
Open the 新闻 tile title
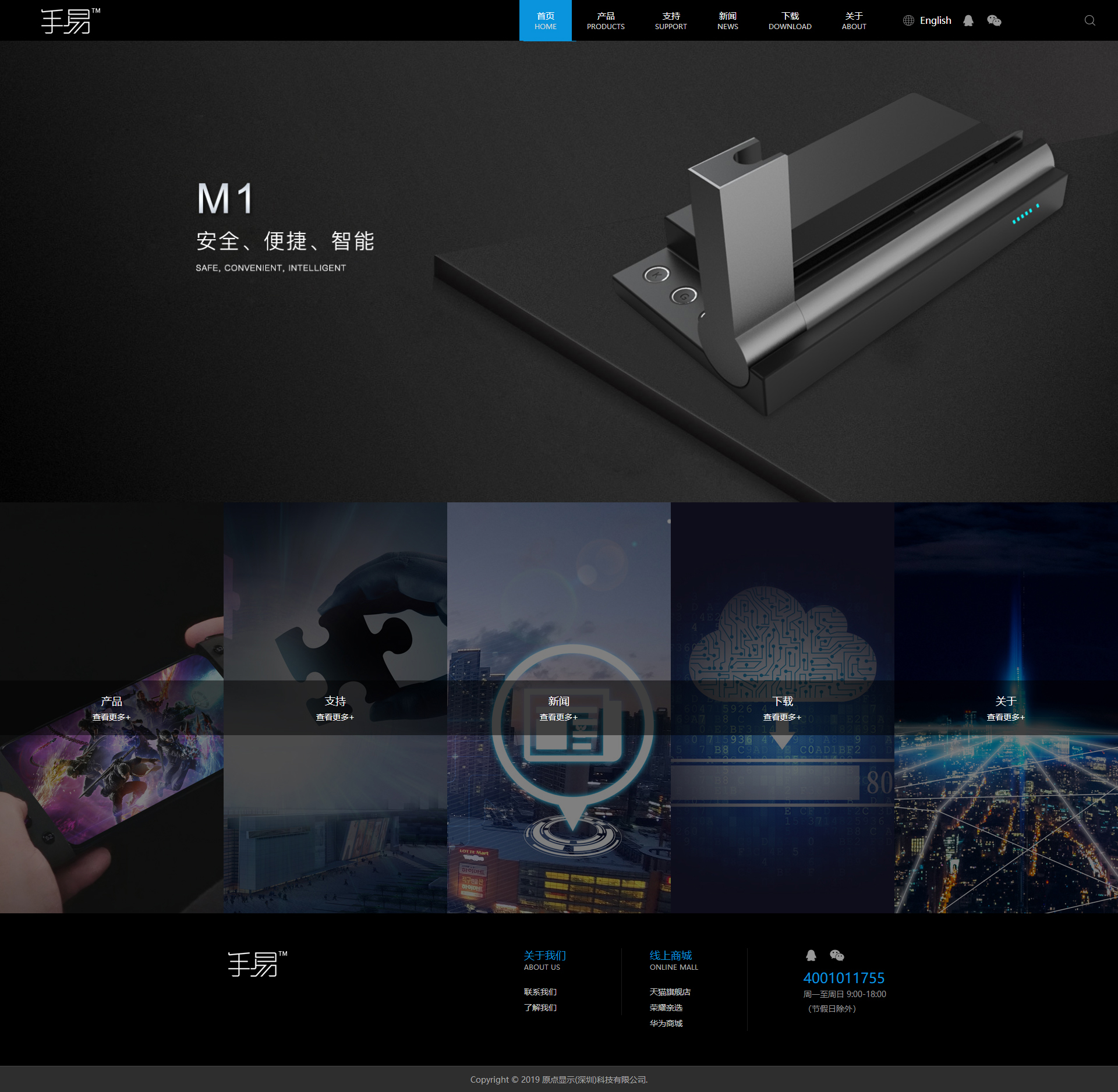tap(558, 701)
